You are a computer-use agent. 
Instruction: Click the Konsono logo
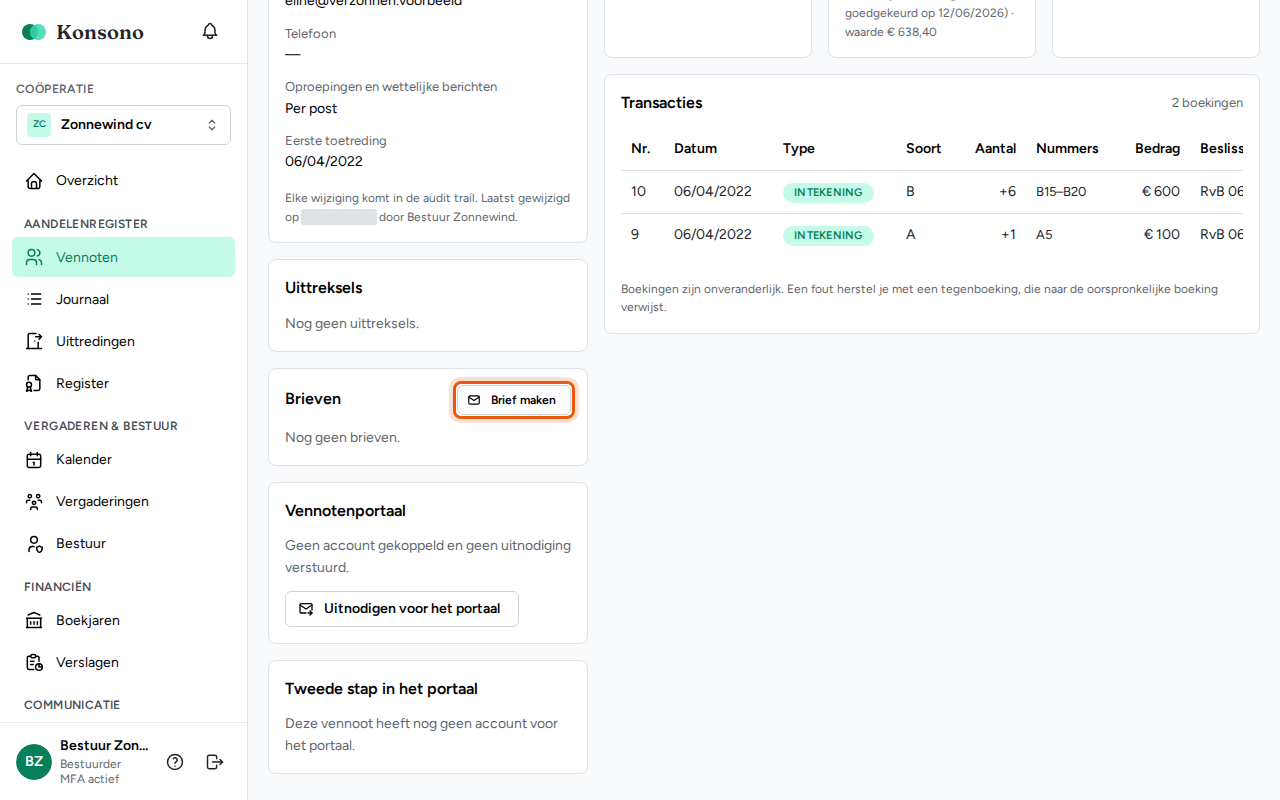click(83, 32)
